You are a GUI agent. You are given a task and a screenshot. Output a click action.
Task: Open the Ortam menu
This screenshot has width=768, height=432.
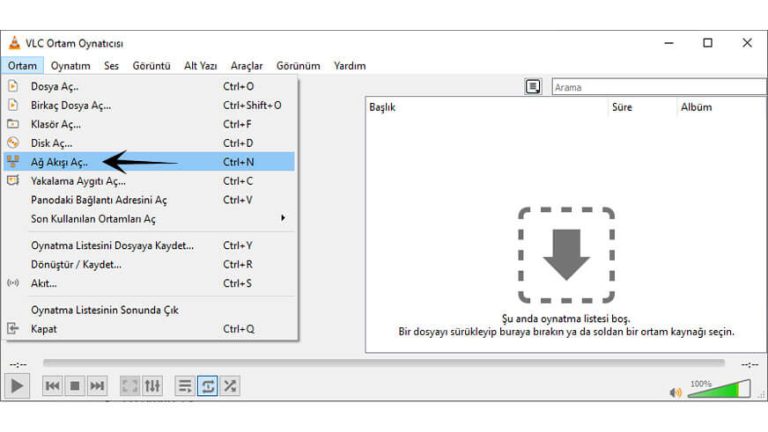(22, 66)
